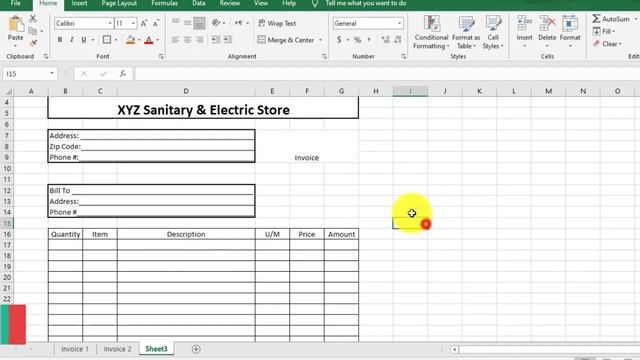Click the Accounting dollar format icon
The width and height of the screenshot is (640, 360).
coord(339,40)
